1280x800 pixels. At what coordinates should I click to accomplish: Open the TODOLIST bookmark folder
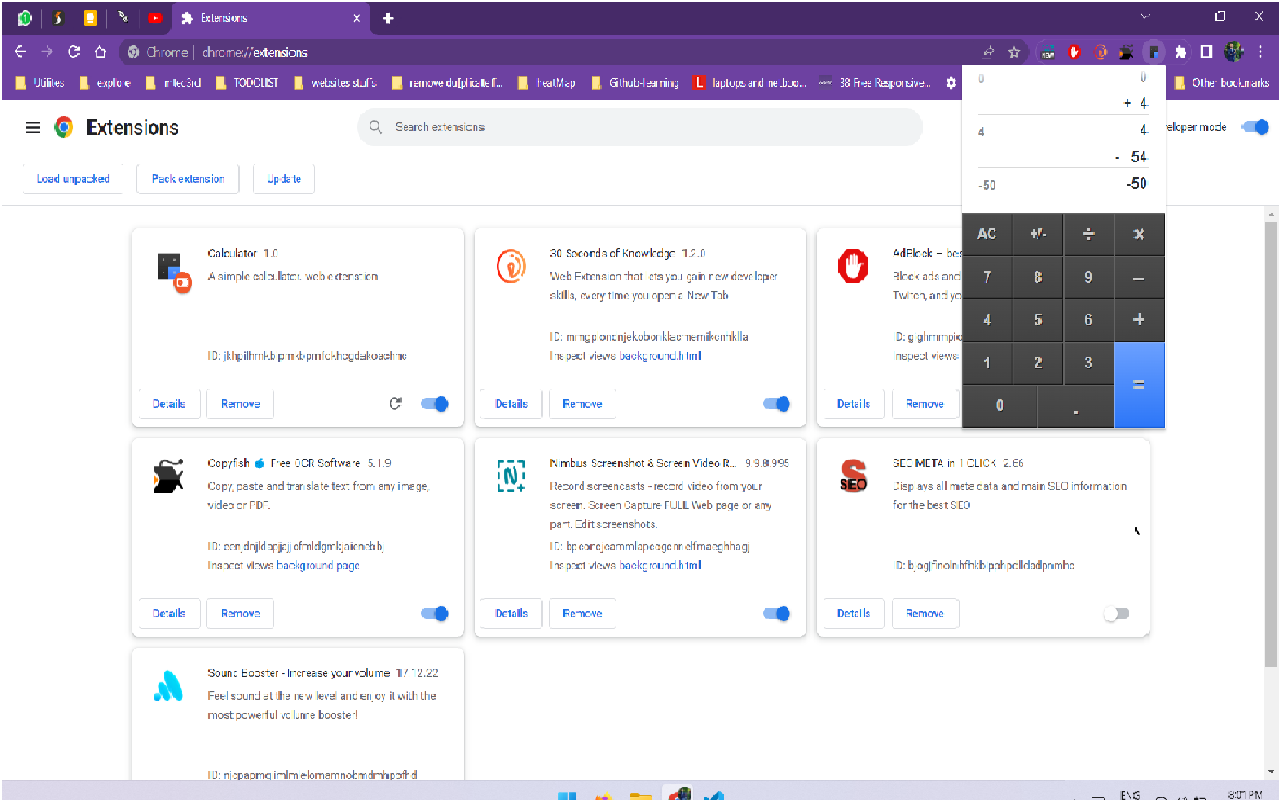[x=248, y=83]
